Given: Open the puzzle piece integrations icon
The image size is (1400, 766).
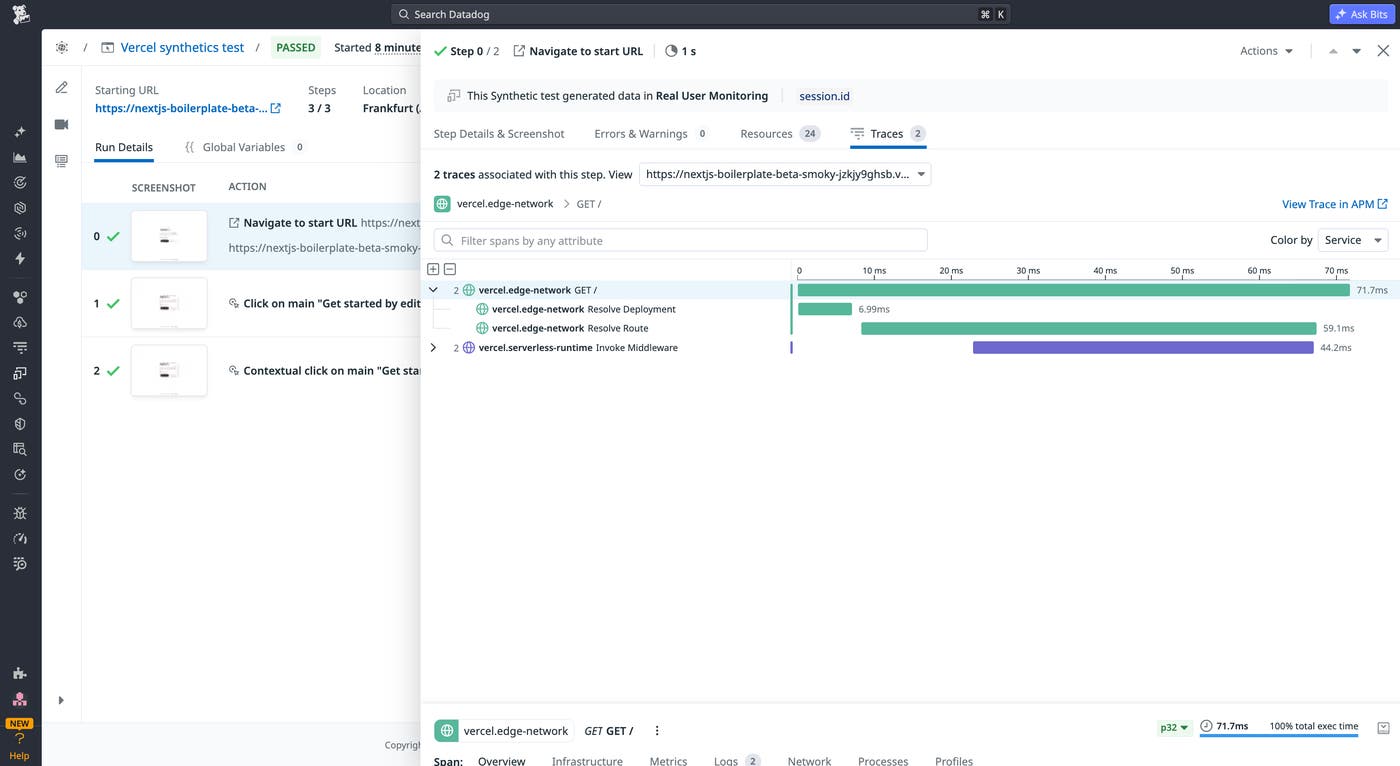Looking at the screenshot, I should pyautogui.click(x=20, y=673).
